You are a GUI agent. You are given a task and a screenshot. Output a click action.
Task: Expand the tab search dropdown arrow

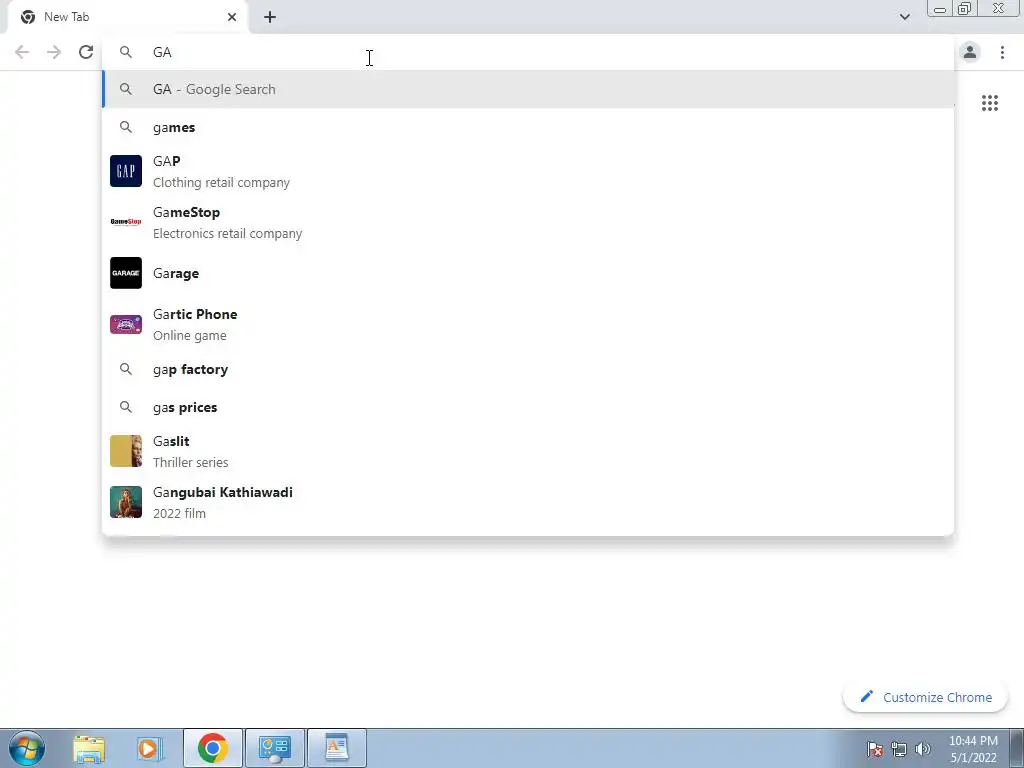(904, 17)
